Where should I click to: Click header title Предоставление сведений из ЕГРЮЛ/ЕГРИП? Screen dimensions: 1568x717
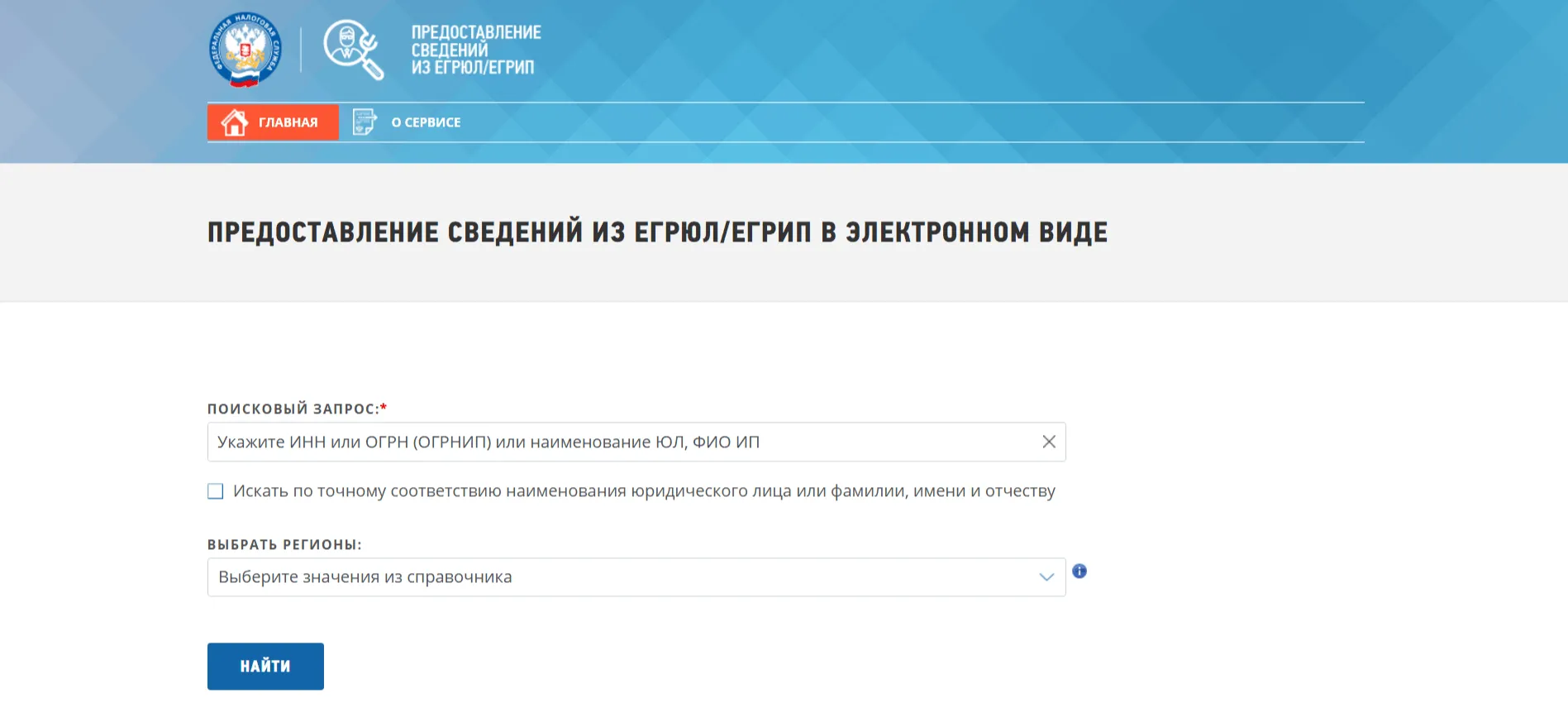point(475,50)
